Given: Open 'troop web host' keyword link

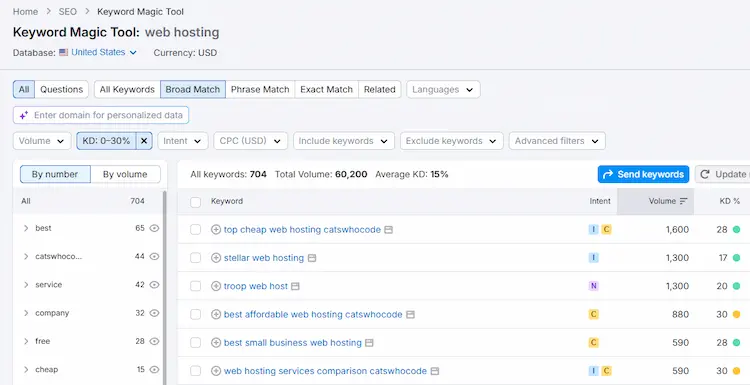Looking at the screenshot, I should pyautogui.click(x=256, y=286).
